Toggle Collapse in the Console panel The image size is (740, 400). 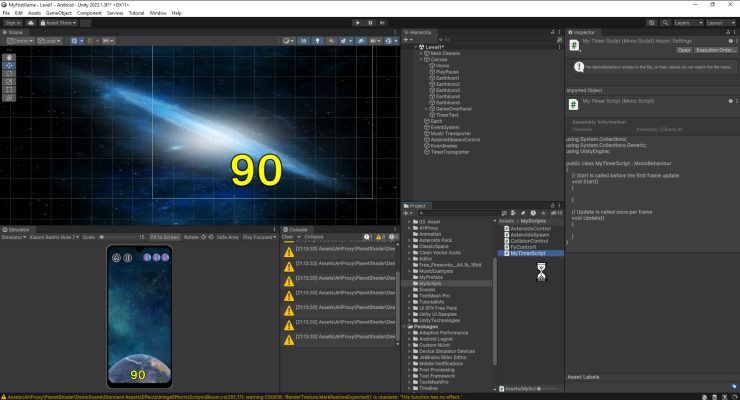[x=314, y=236]
